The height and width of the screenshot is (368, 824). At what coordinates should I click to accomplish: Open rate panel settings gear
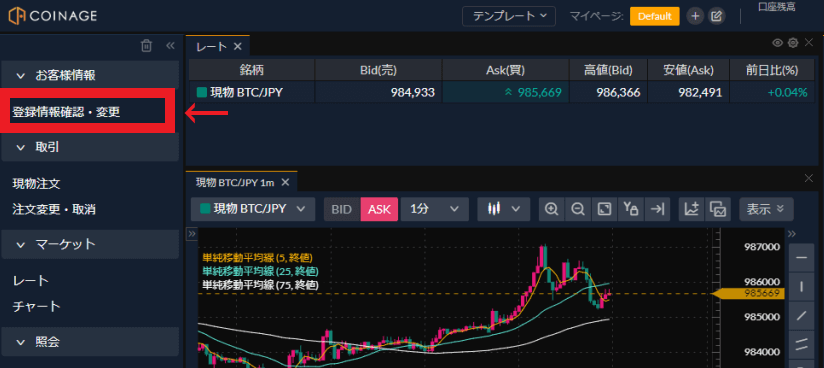click(x=793, y=43)
